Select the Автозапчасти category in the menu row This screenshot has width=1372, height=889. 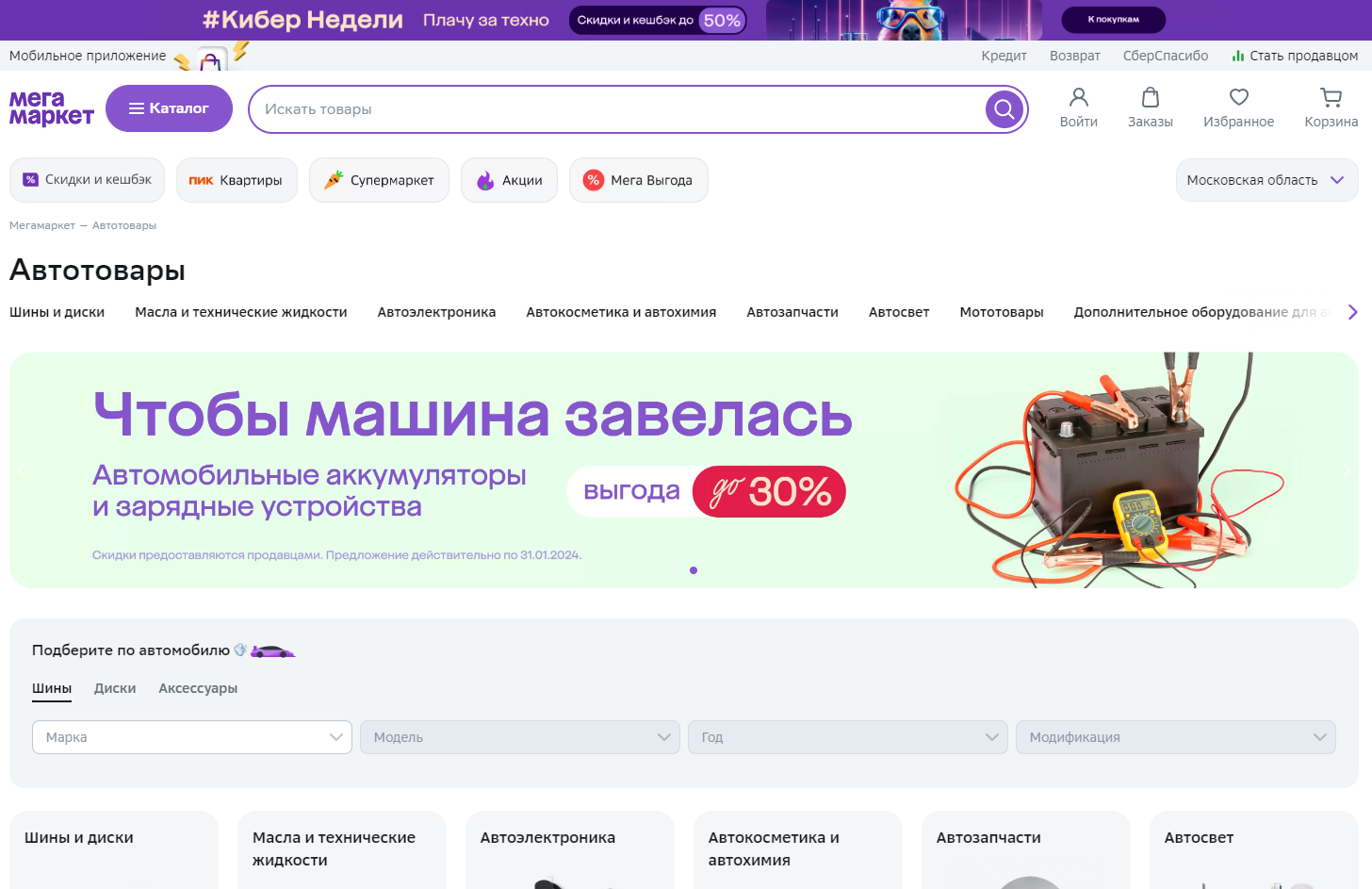[x=792, y=312]
